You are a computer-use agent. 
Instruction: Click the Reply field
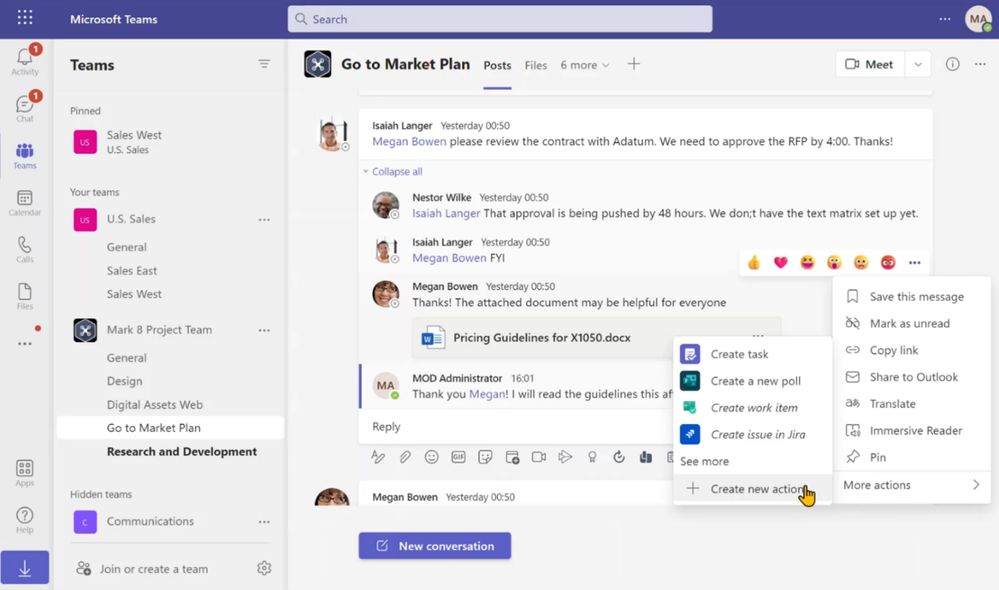[516, 426]
